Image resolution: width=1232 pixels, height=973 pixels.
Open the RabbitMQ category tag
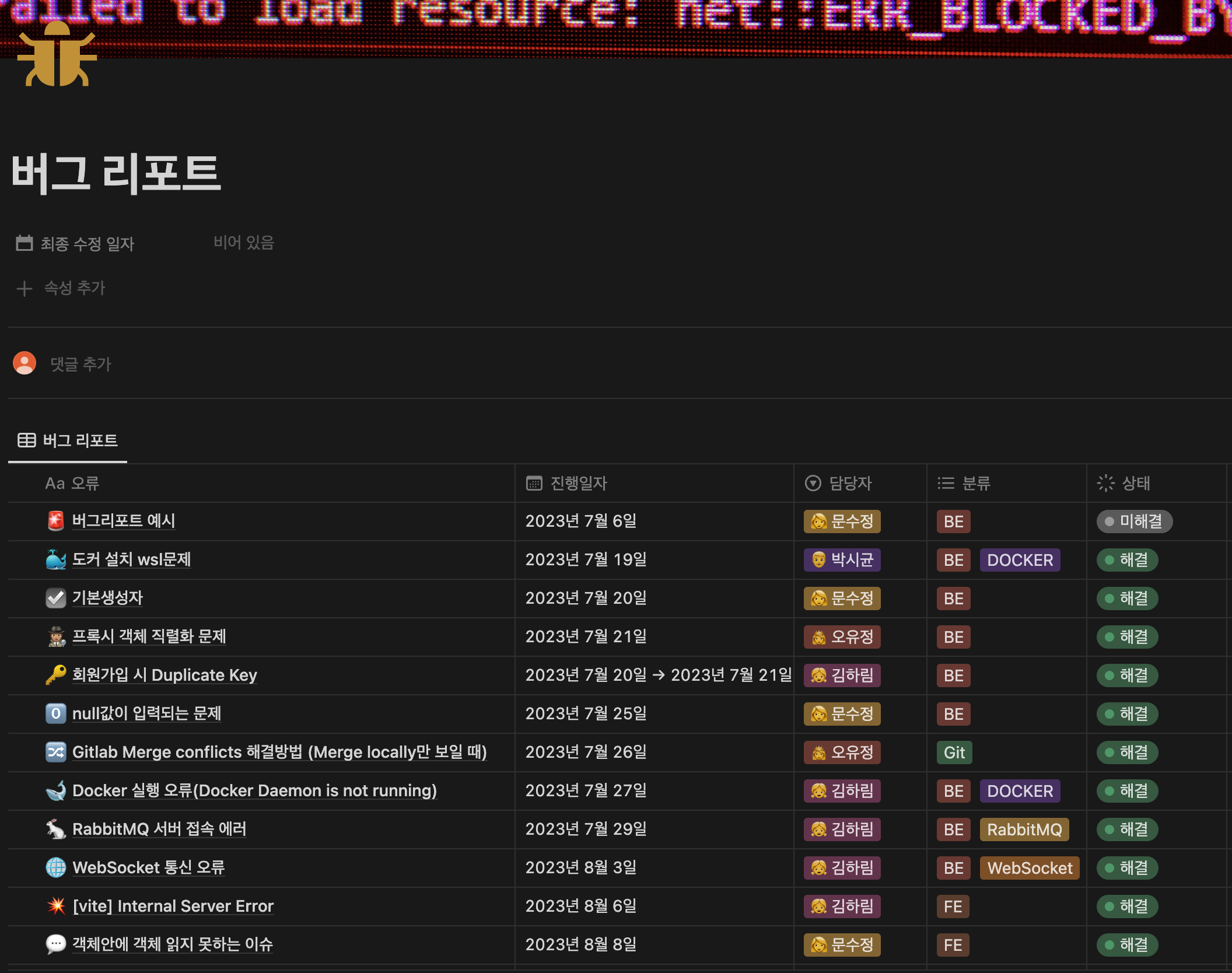pyautogui.click(x=1024, y=829)
